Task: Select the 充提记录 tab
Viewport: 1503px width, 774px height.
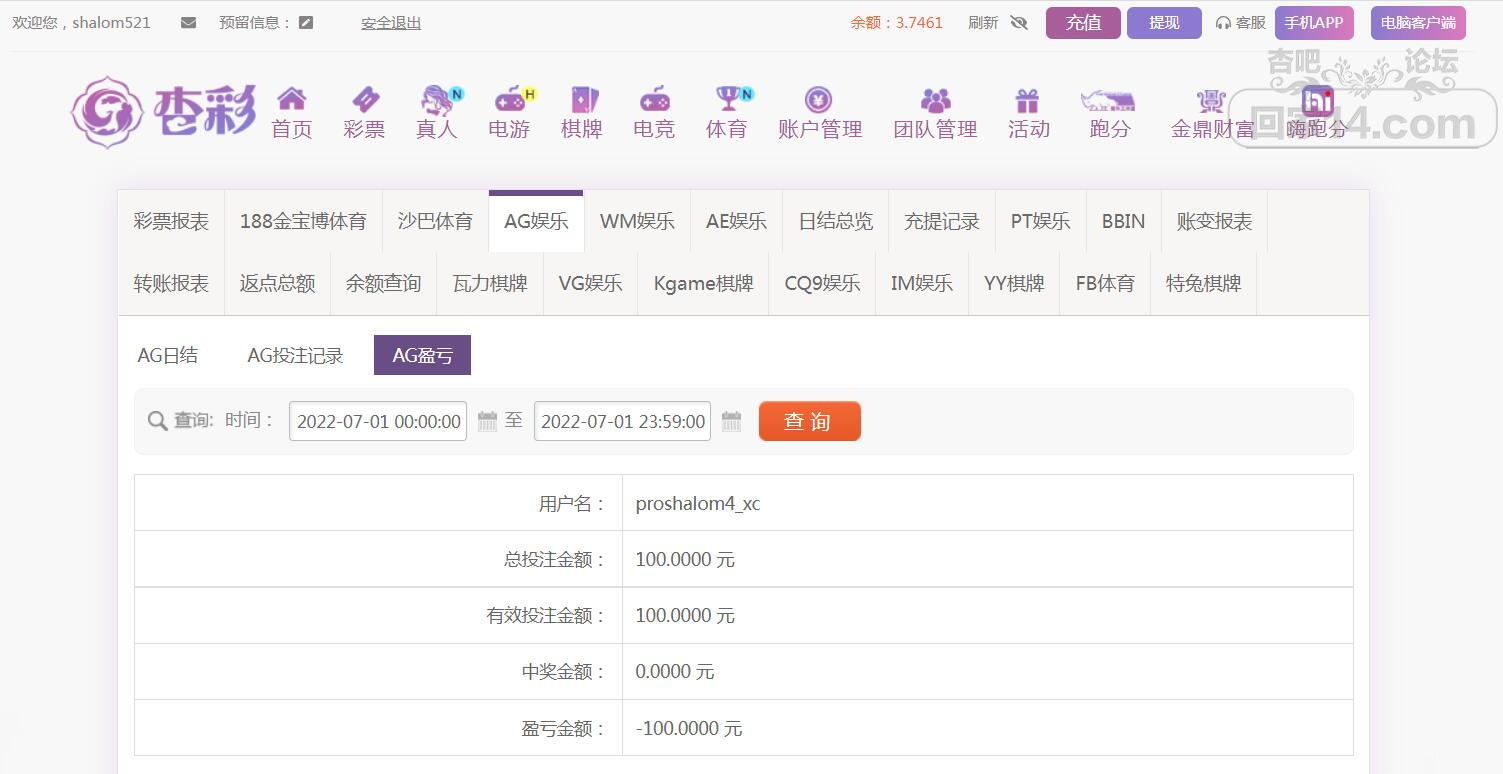Action: pos(941,222)
